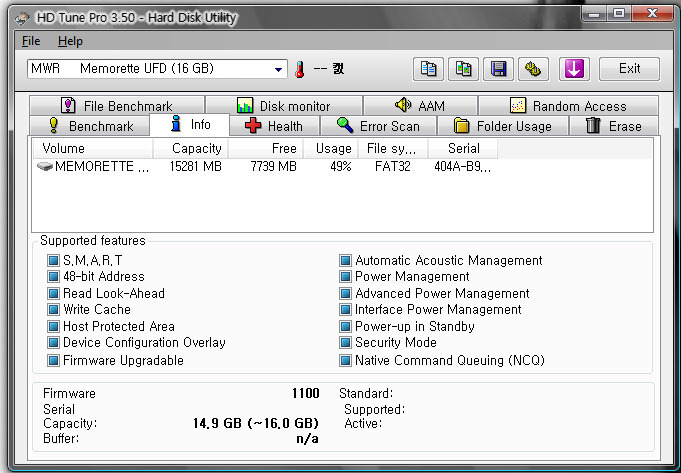Toggle the Host Protected Area checkbox
This screenshot has height=473, width=681.
(x=53, y=327)
